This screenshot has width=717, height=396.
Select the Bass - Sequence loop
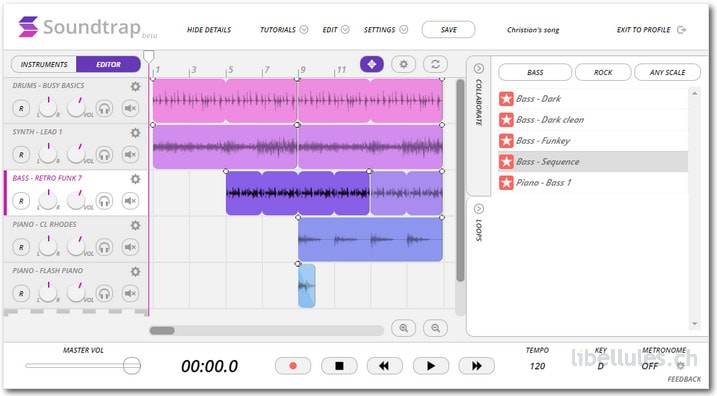coord(593,162)
